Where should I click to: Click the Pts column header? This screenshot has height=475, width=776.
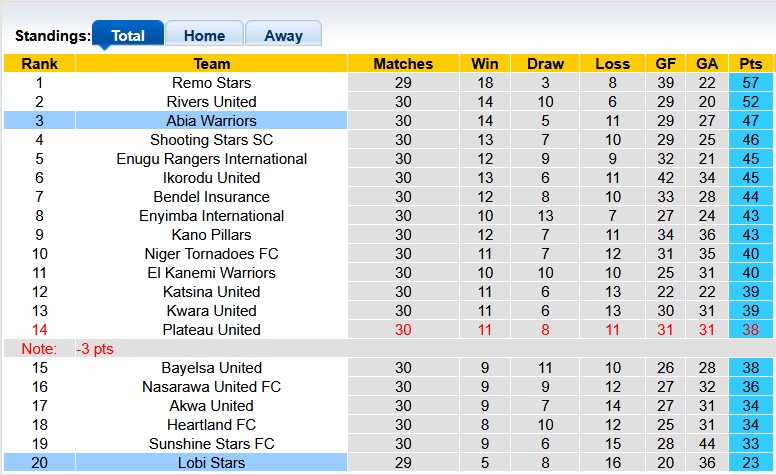tap(750, 64)
